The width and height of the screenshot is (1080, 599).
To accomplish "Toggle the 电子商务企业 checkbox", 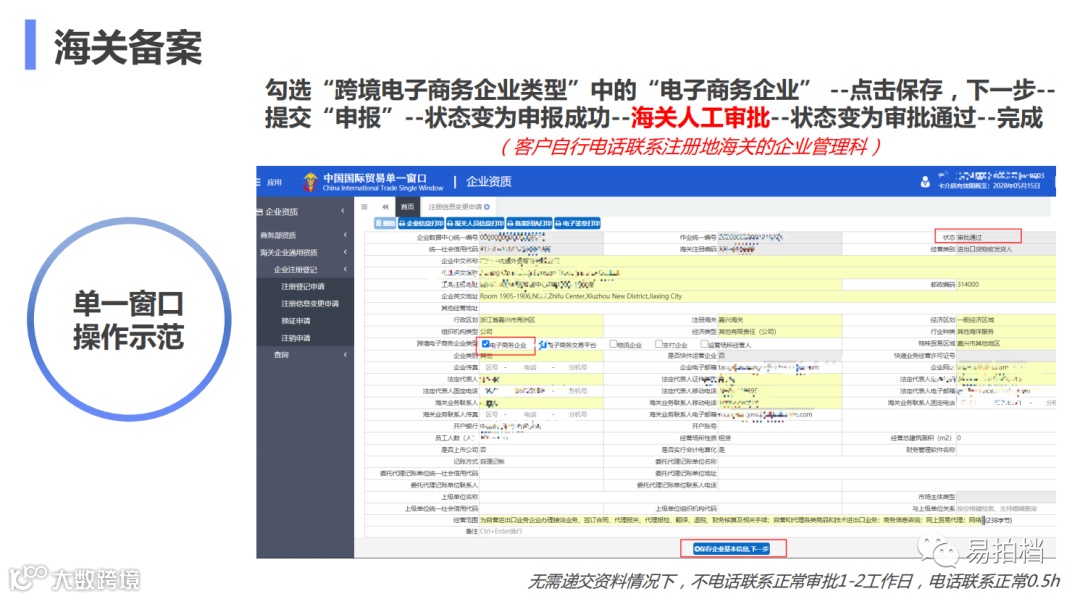I will point(486,344).
